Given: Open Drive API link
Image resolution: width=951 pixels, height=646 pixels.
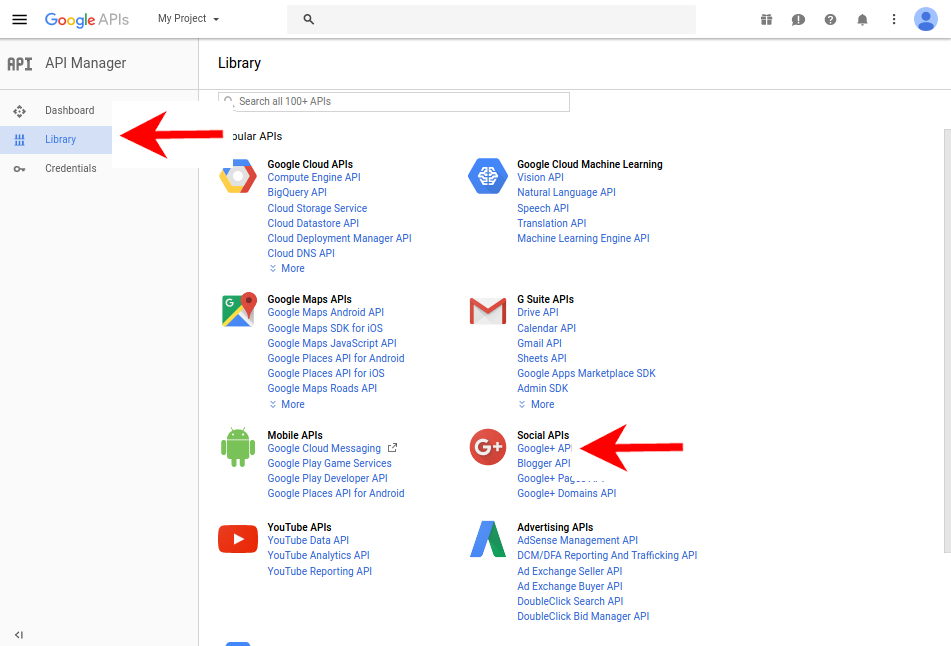Looking at the screenshot, I should coord(538,312).
